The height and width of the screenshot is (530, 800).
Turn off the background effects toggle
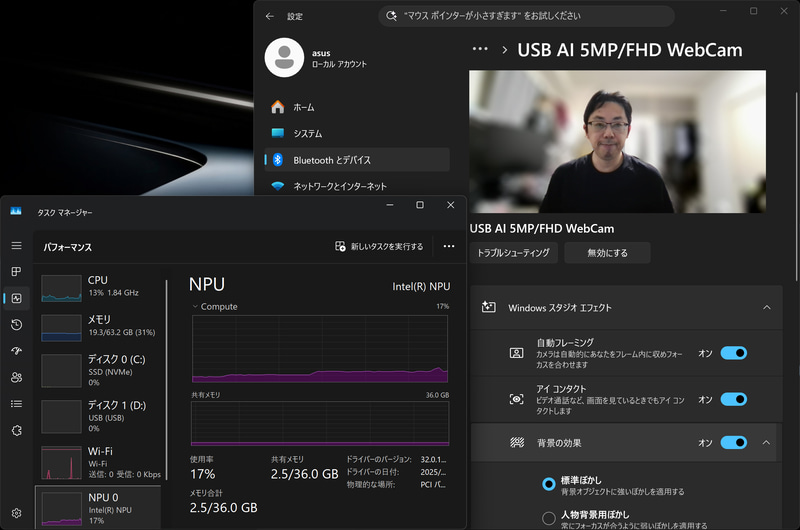734,442
